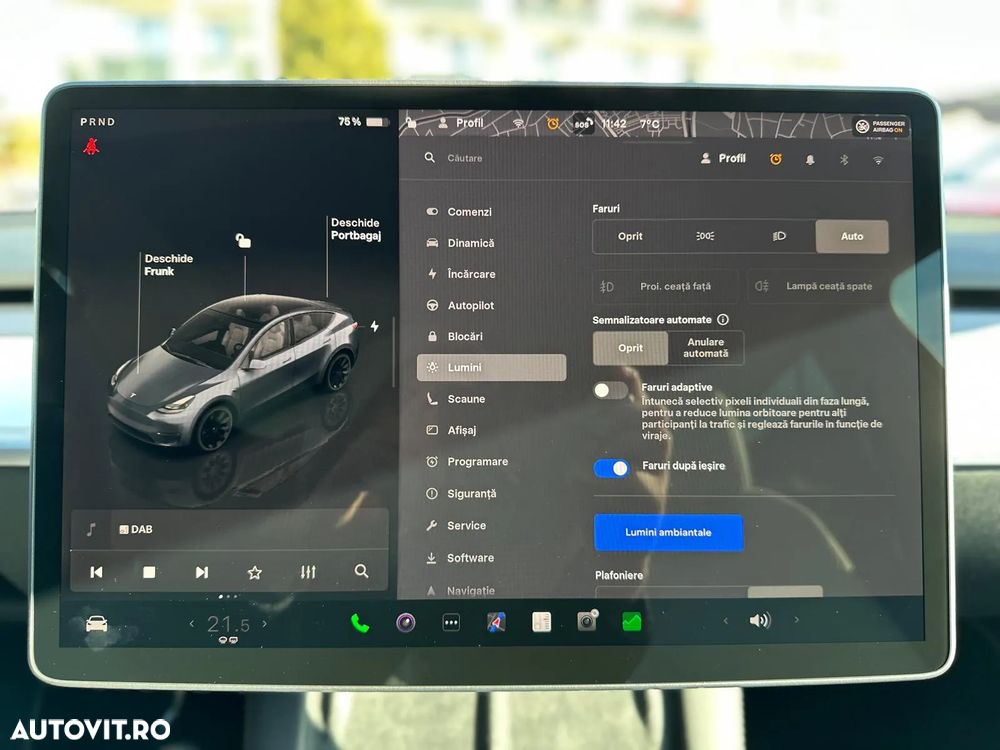Raise volume with the right arrow

796,619
